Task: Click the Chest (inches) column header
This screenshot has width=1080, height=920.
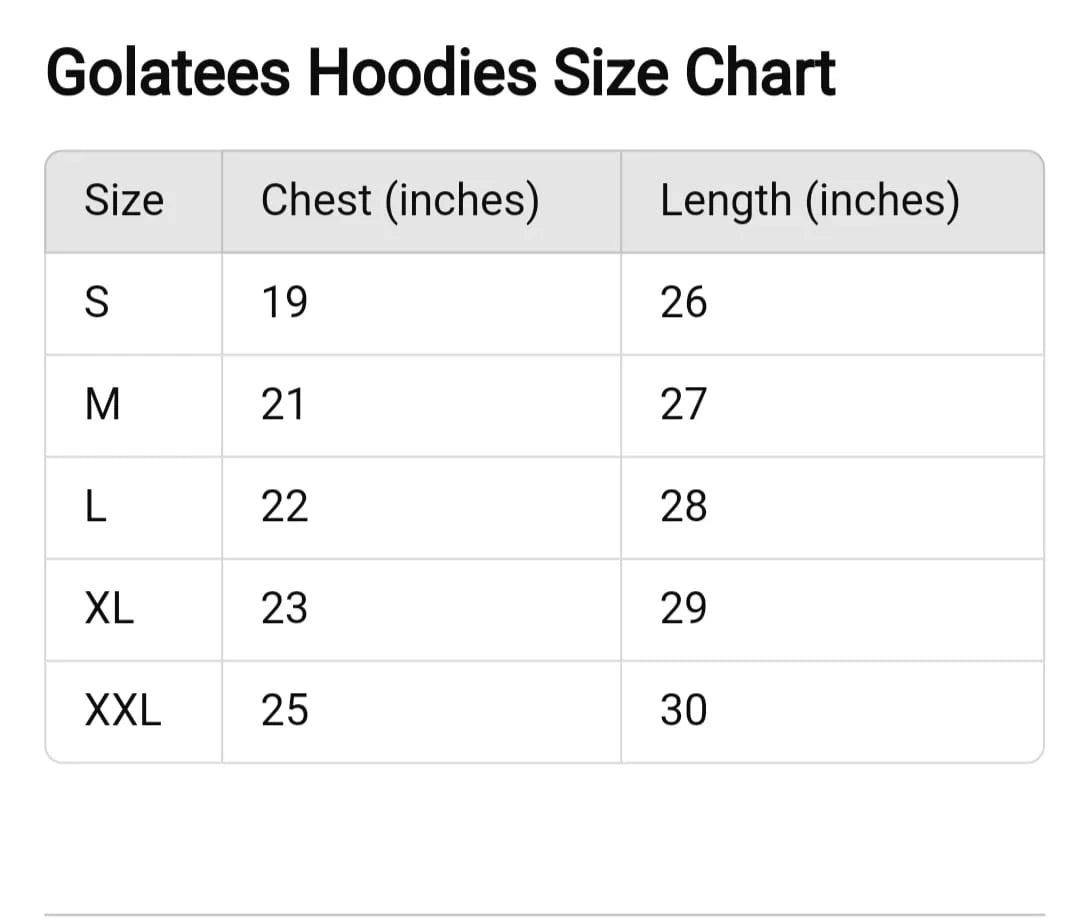Action: point(400,201)
